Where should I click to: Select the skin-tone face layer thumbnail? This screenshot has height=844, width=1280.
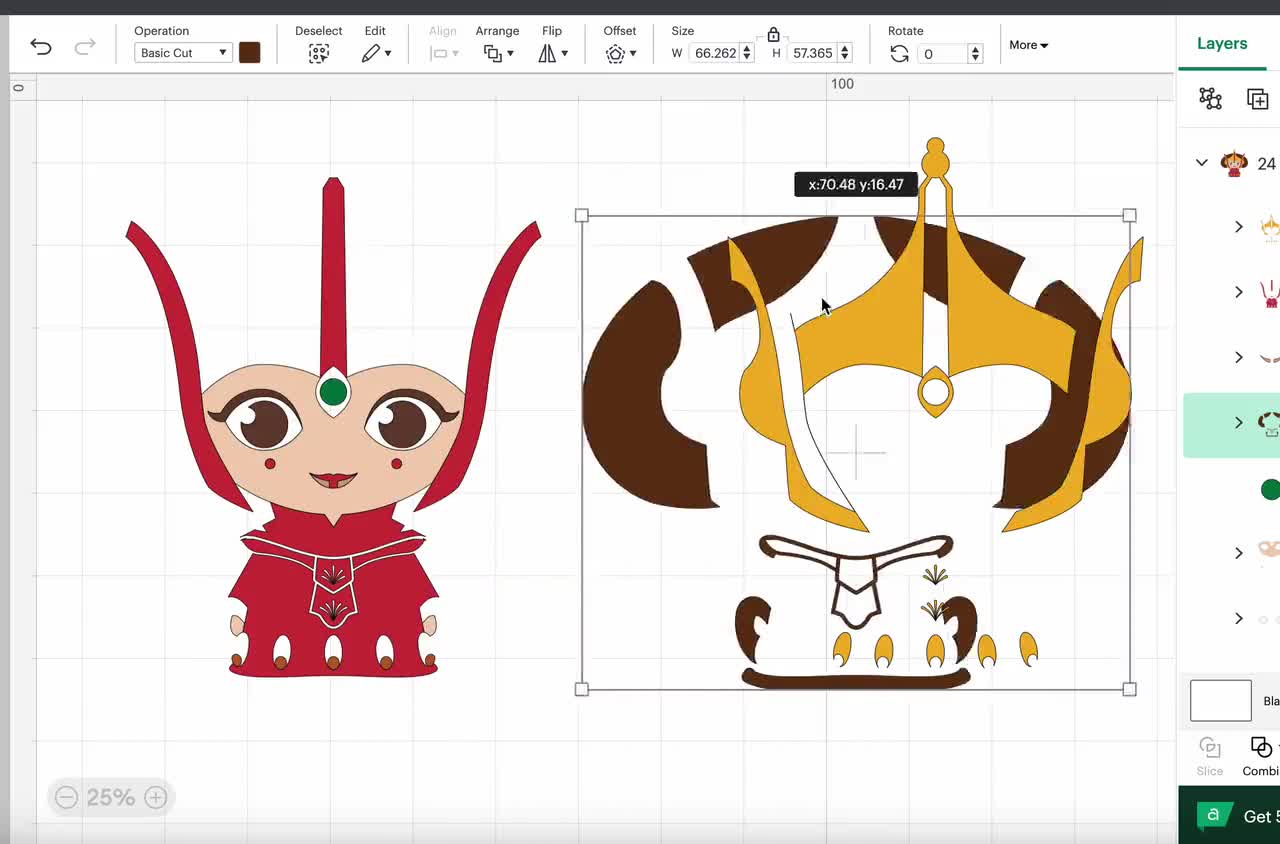[x=1270, y=550]
